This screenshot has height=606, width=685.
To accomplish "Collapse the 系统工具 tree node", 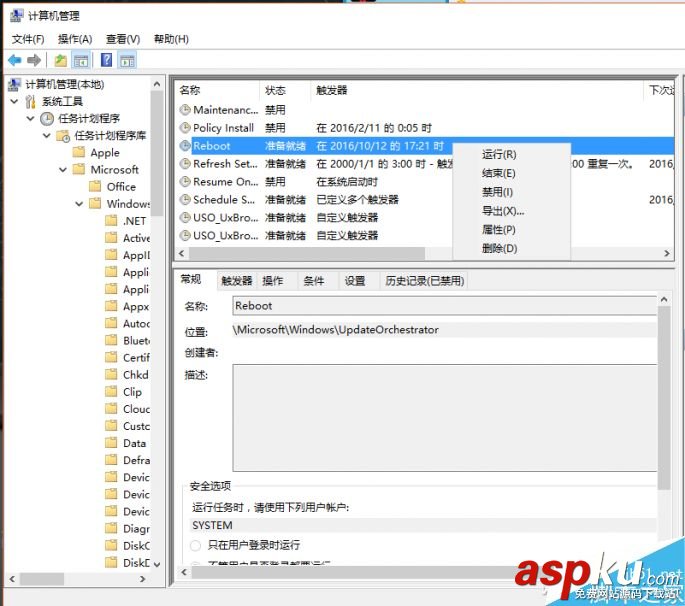I will click(14, 101).
